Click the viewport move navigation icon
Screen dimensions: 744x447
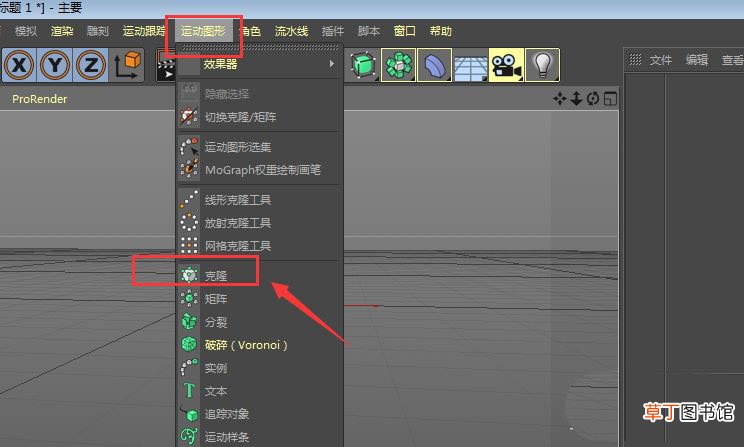560,99
